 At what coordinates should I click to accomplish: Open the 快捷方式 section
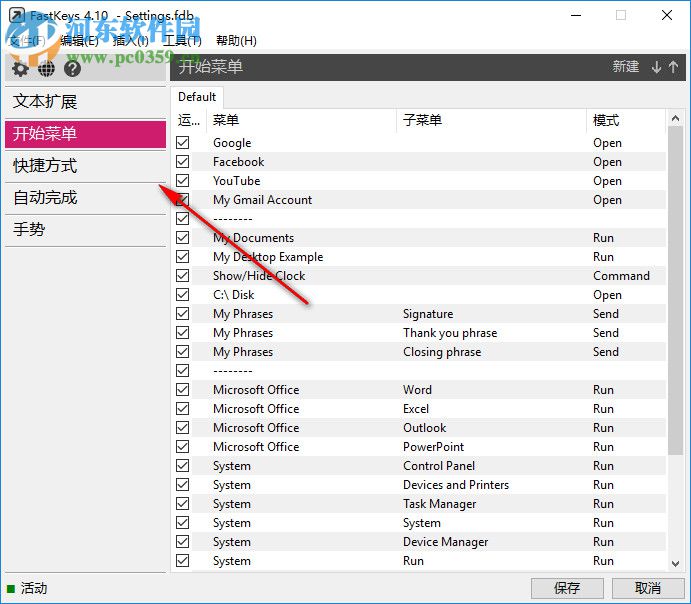[85, 166]
